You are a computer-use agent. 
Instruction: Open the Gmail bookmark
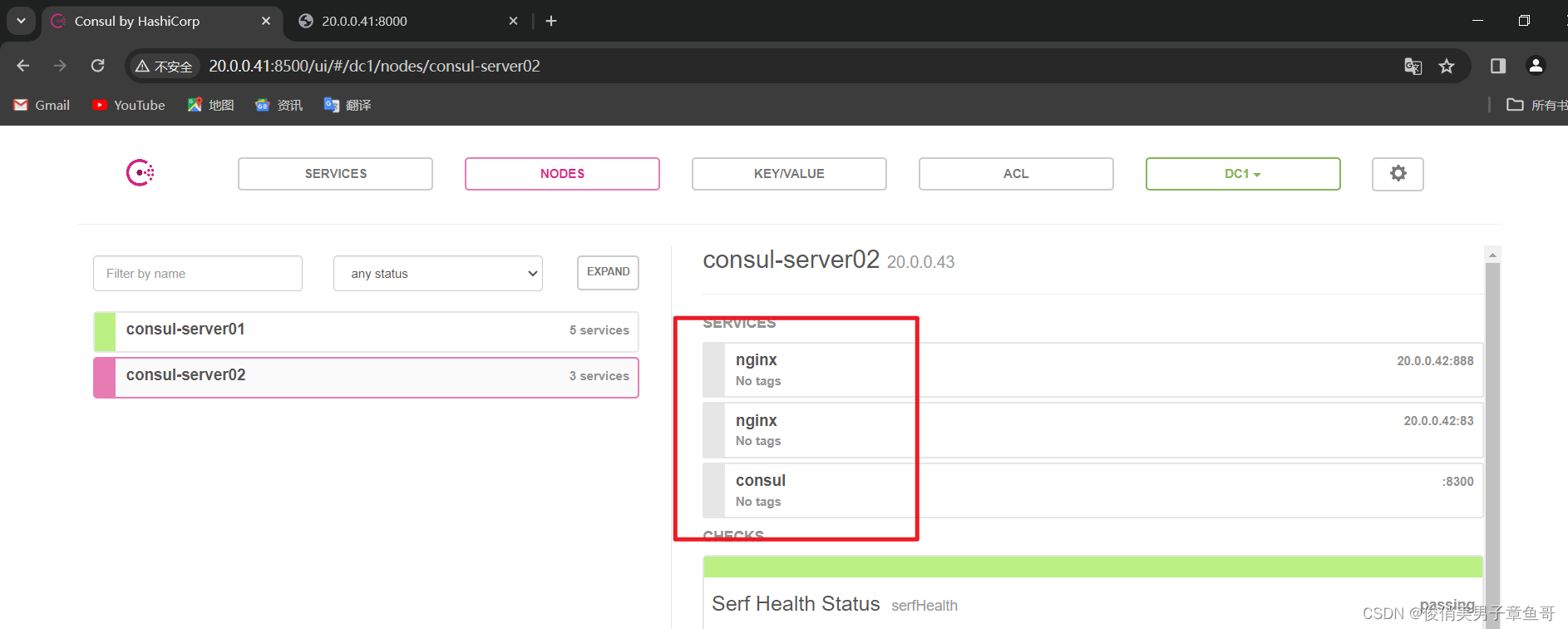pyautogui.click(x=42, y=105)
